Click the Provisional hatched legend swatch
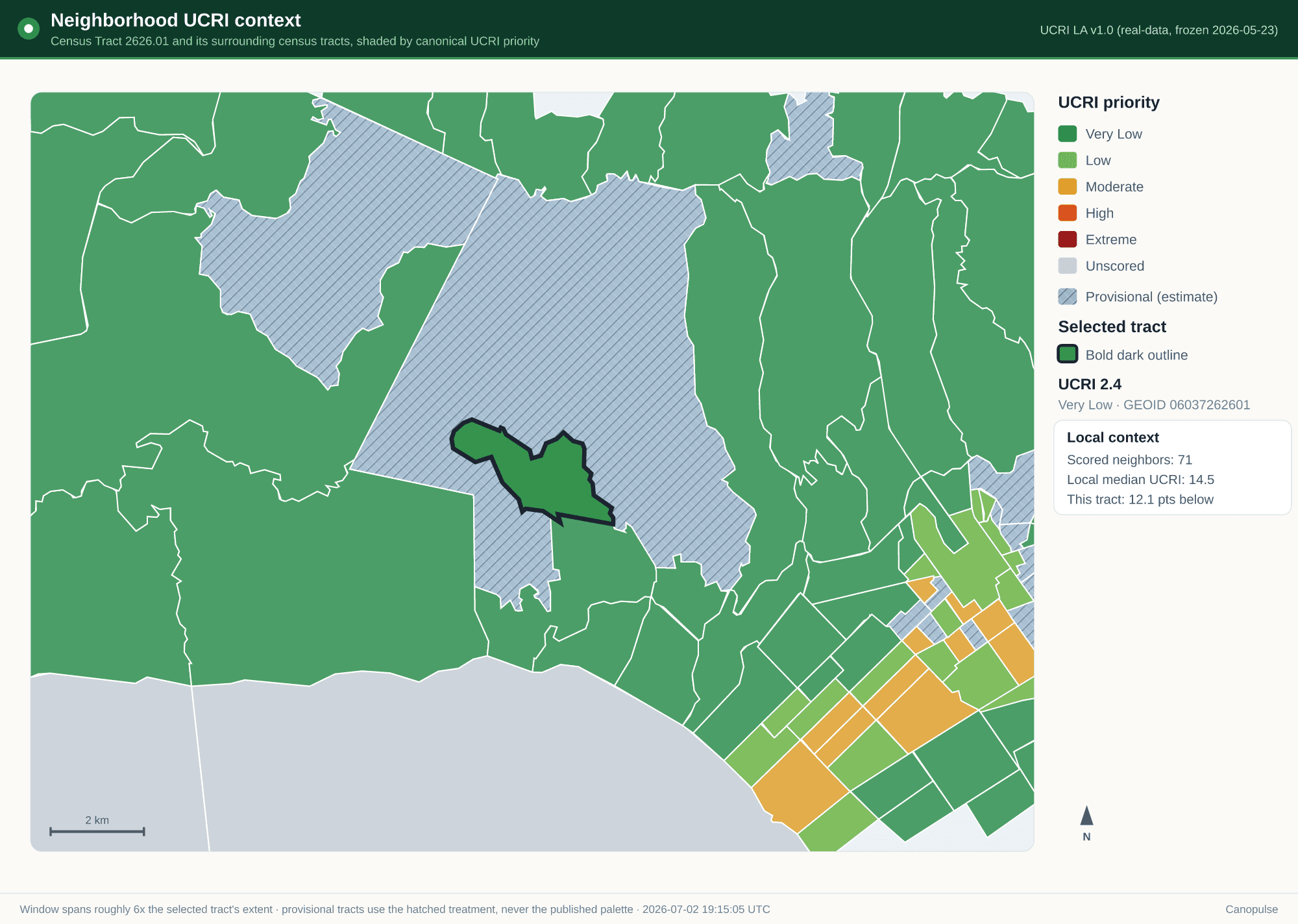 tap(1067, 297)
